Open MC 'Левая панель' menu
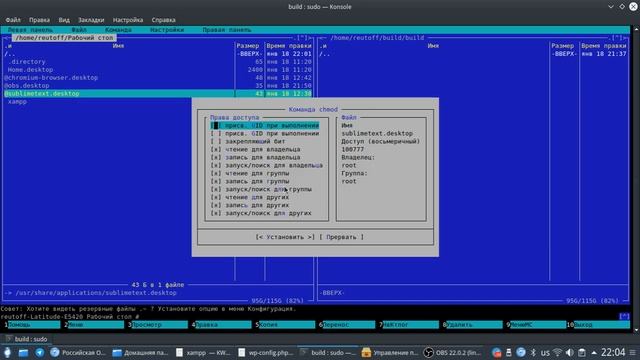Viewport: 640px width, 360px height. 30,30
